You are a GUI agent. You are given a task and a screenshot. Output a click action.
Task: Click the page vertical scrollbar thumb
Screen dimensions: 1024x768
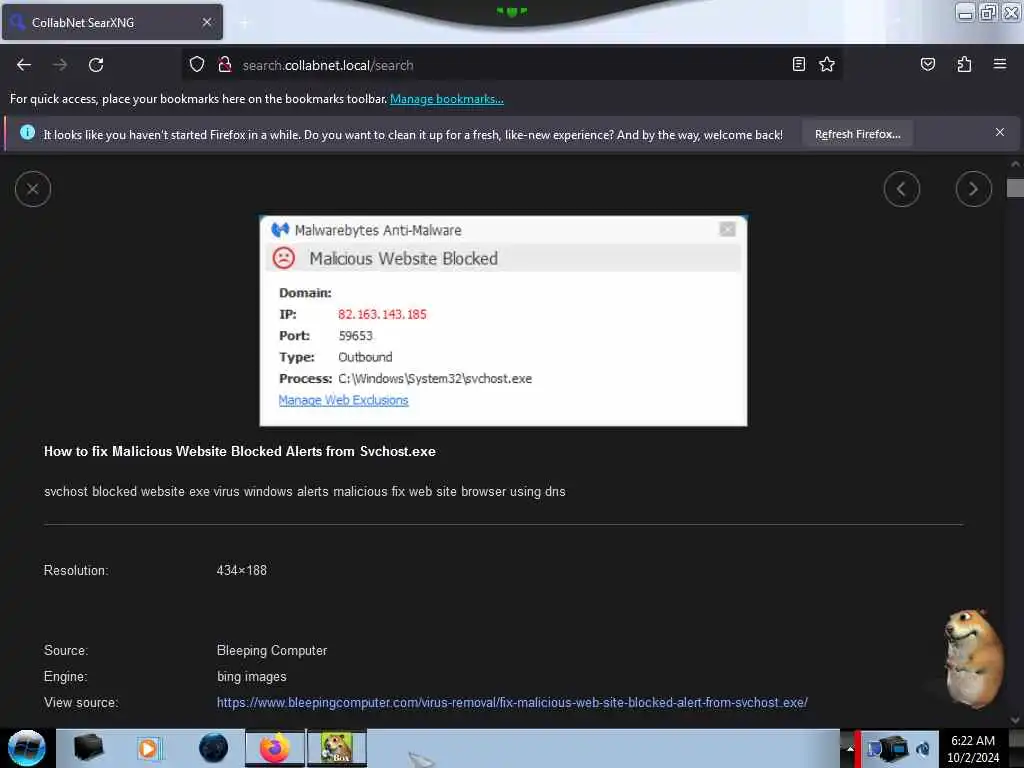tap(1015, 187)
